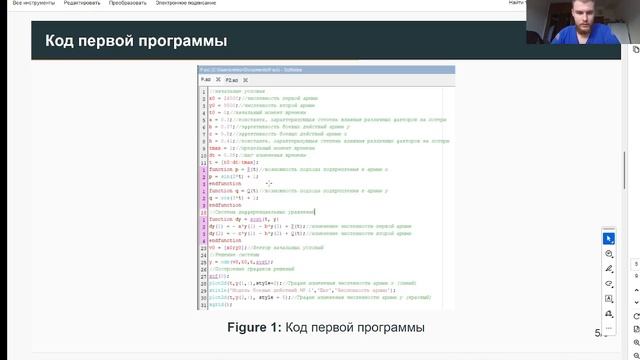
Task: Click the copy pages icon at right edge
Action: click(x=636, y=49)
